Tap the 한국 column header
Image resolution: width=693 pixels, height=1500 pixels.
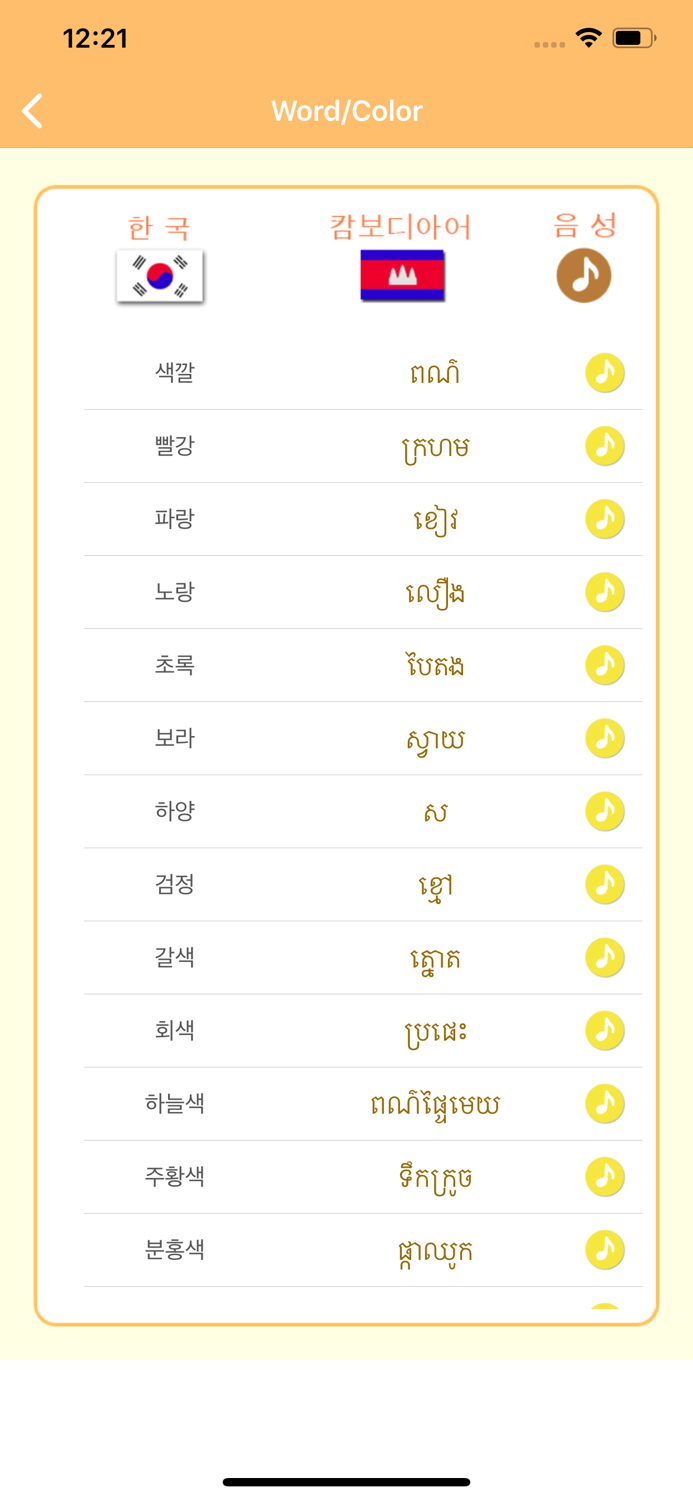(159, 225)
